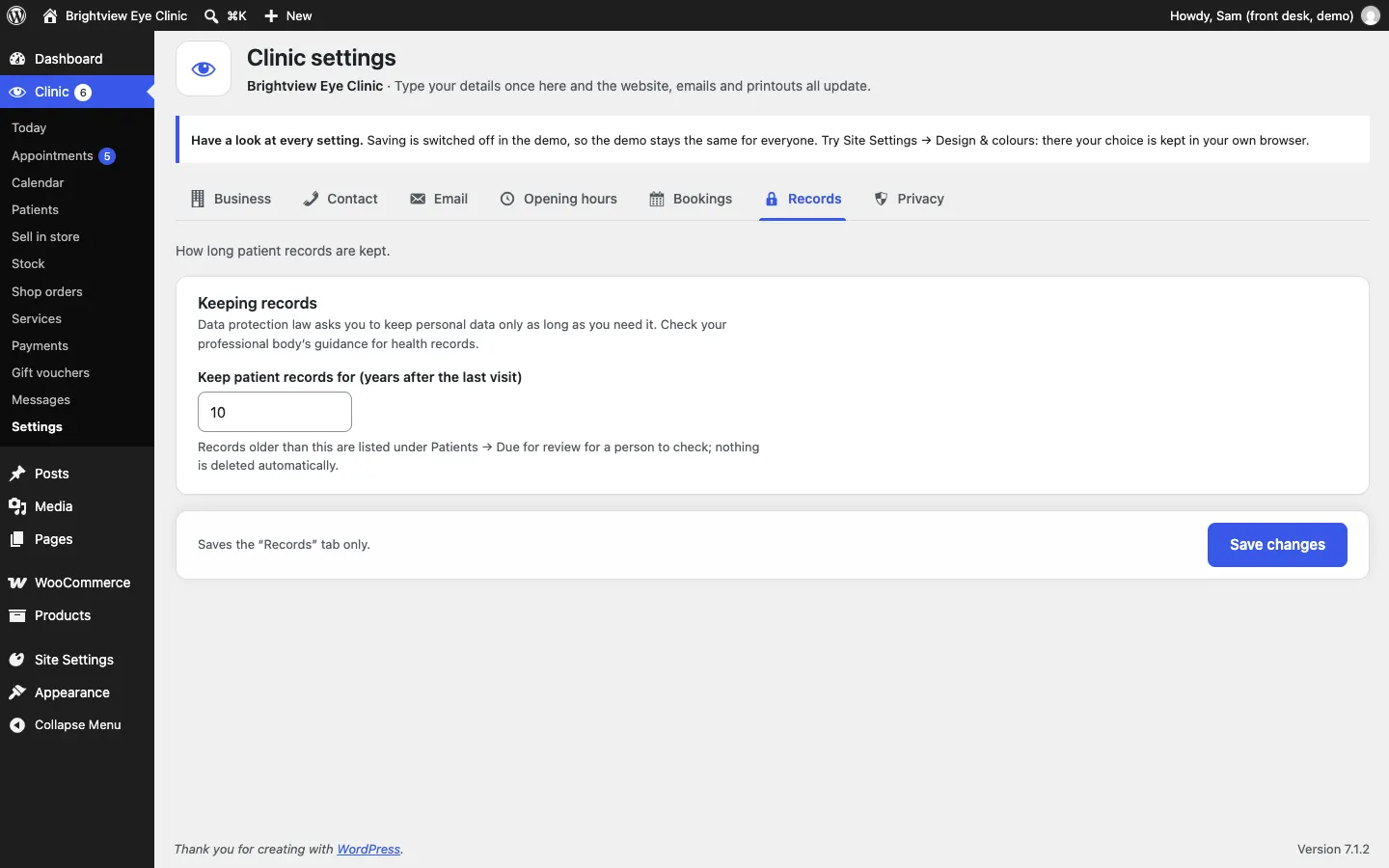Open the Bookings tab

[x=691, y=199]
